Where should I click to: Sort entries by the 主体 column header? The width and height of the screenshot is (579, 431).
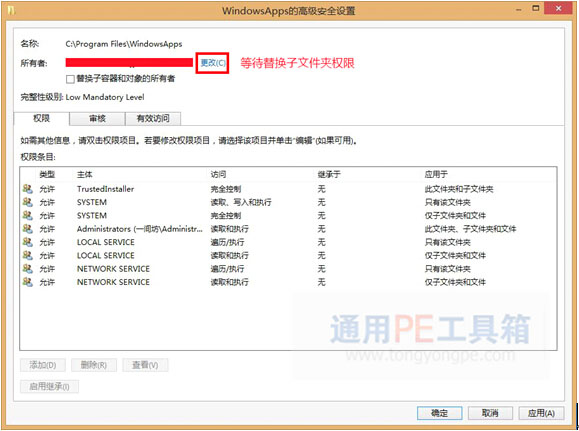click(x=85, y=174)
